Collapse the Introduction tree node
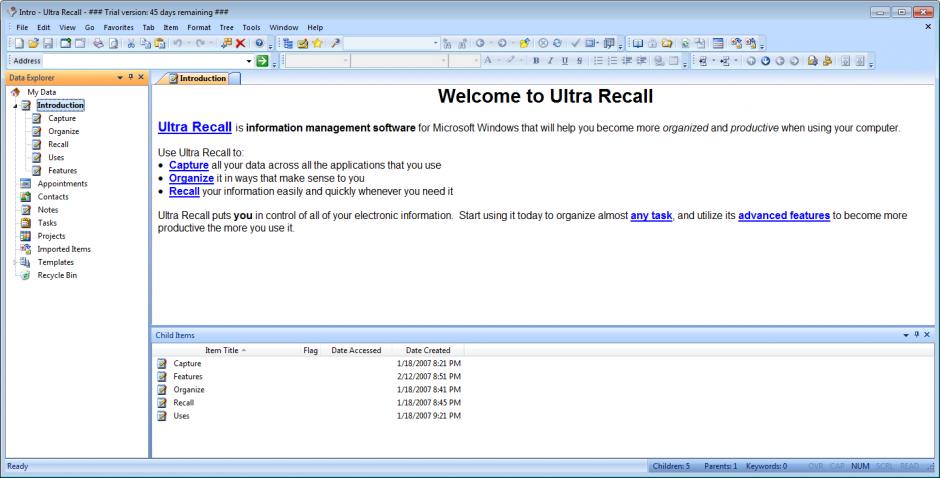This screenshot has height=478, width=940. click(x=16, y=106)
